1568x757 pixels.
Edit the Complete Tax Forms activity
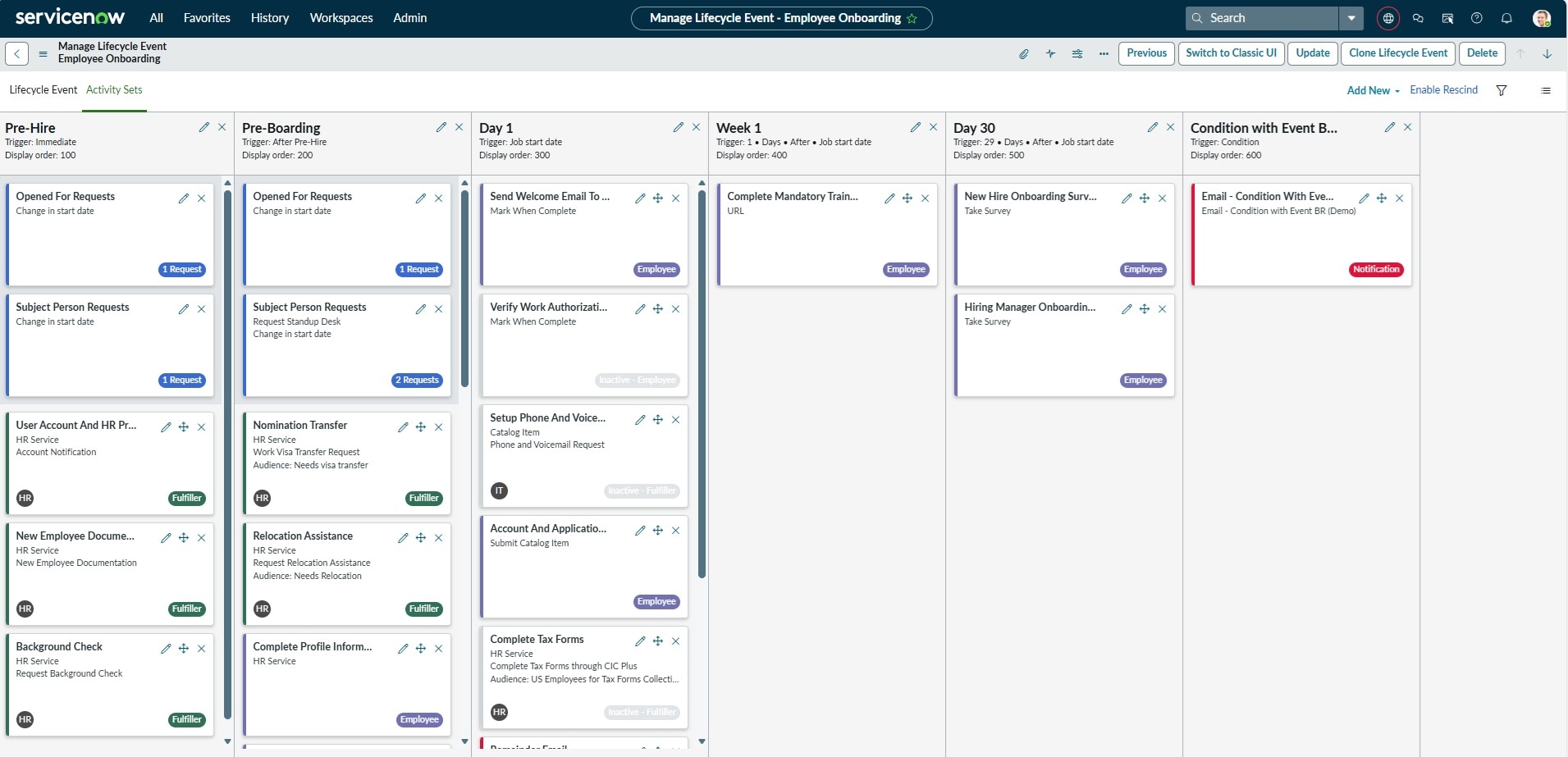[640, 641]
